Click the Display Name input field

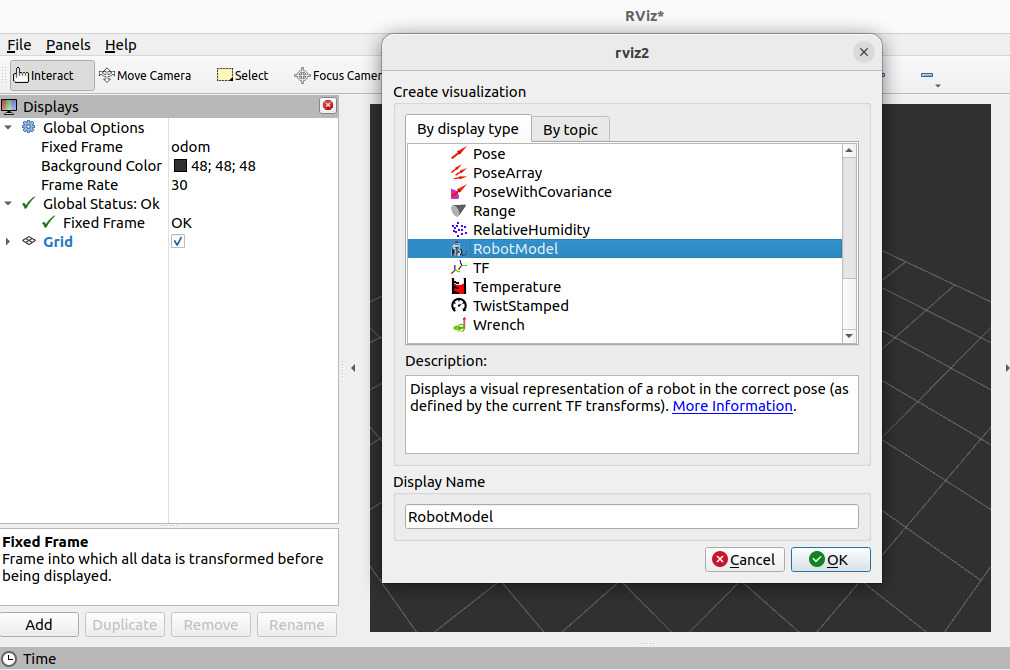pyautogui.click(x=631, y=516)
